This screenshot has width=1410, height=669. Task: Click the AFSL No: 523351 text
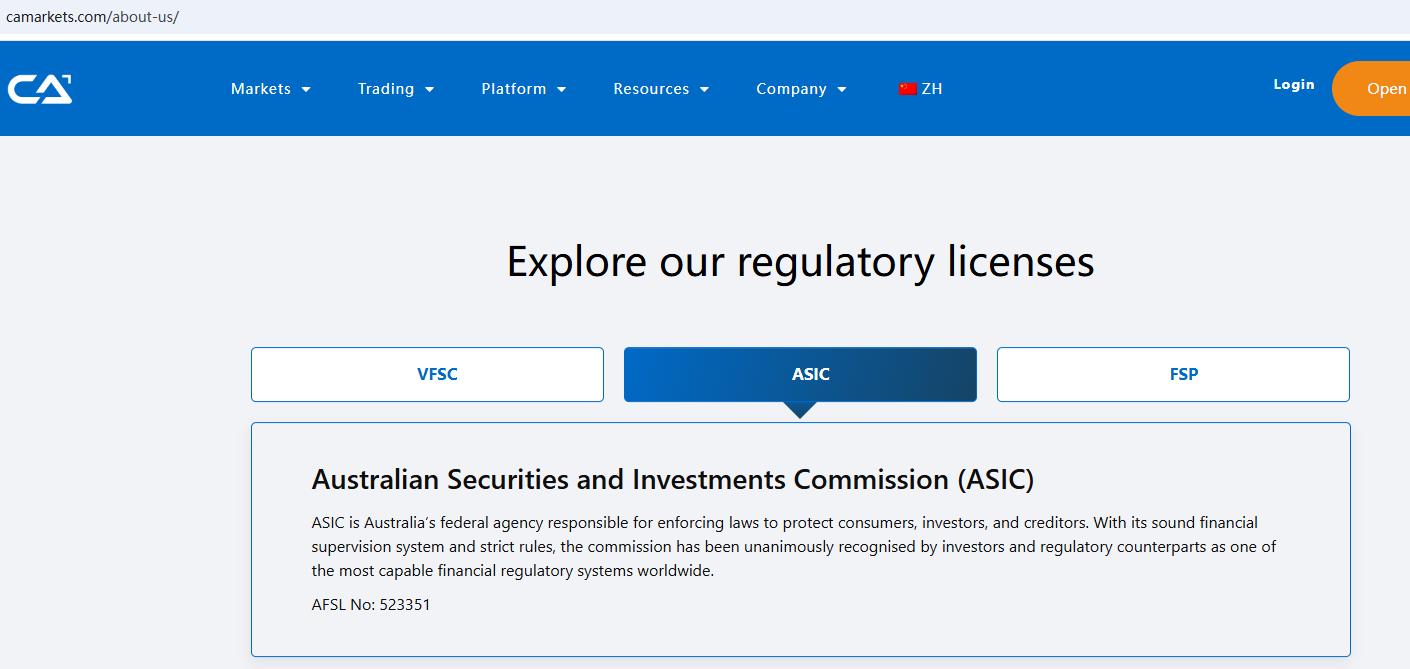pyautogui.click(x=371, y=605)
